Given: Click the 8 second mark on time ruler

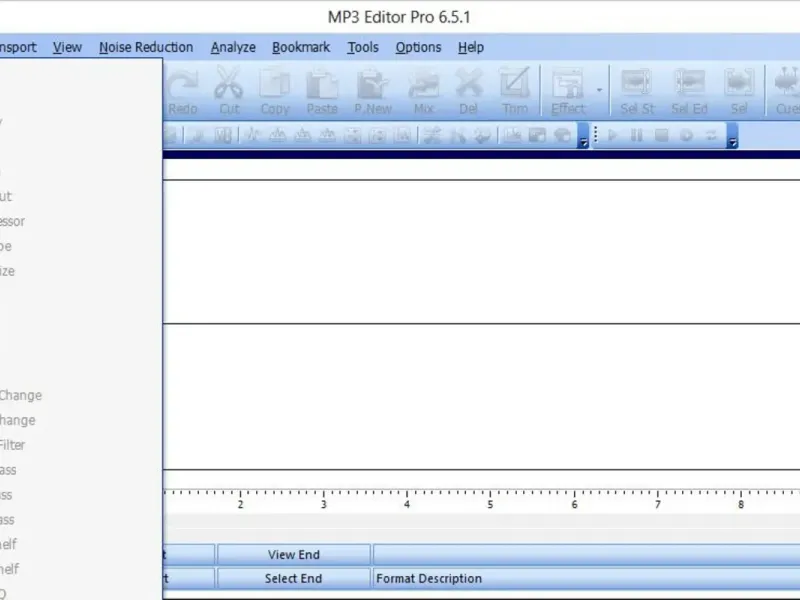Looking at the screenshot, I should [x=740, y=504].
